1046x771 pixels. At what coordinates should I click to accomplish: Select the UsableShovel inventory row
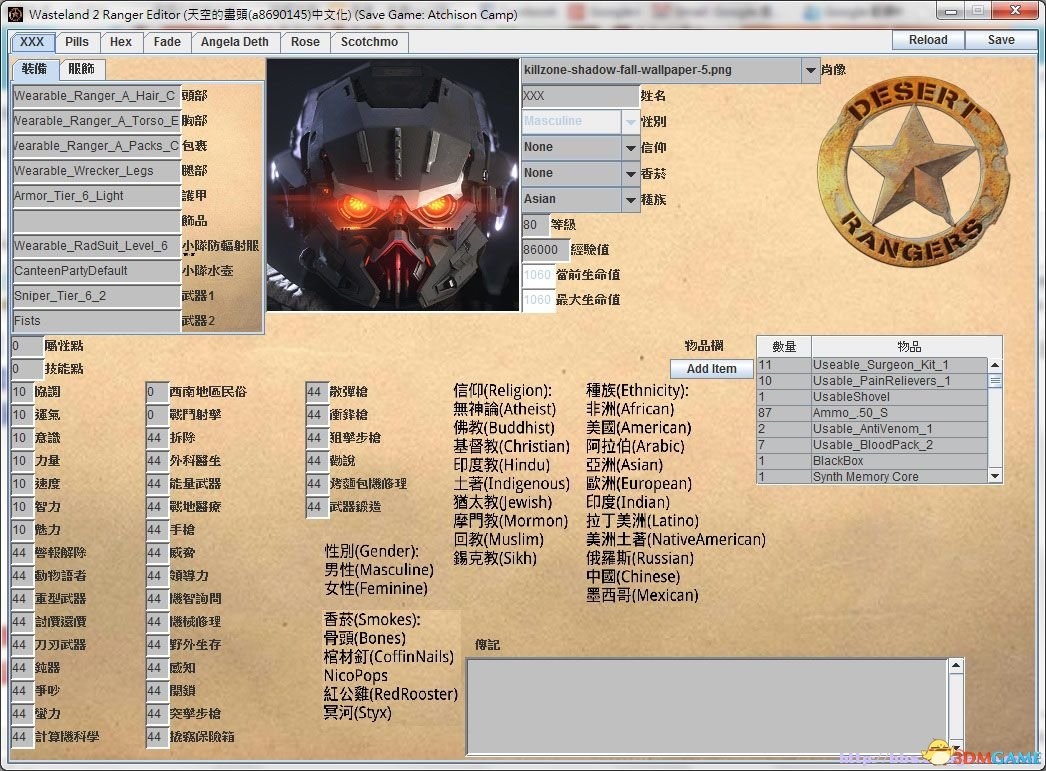pos(873,397)
